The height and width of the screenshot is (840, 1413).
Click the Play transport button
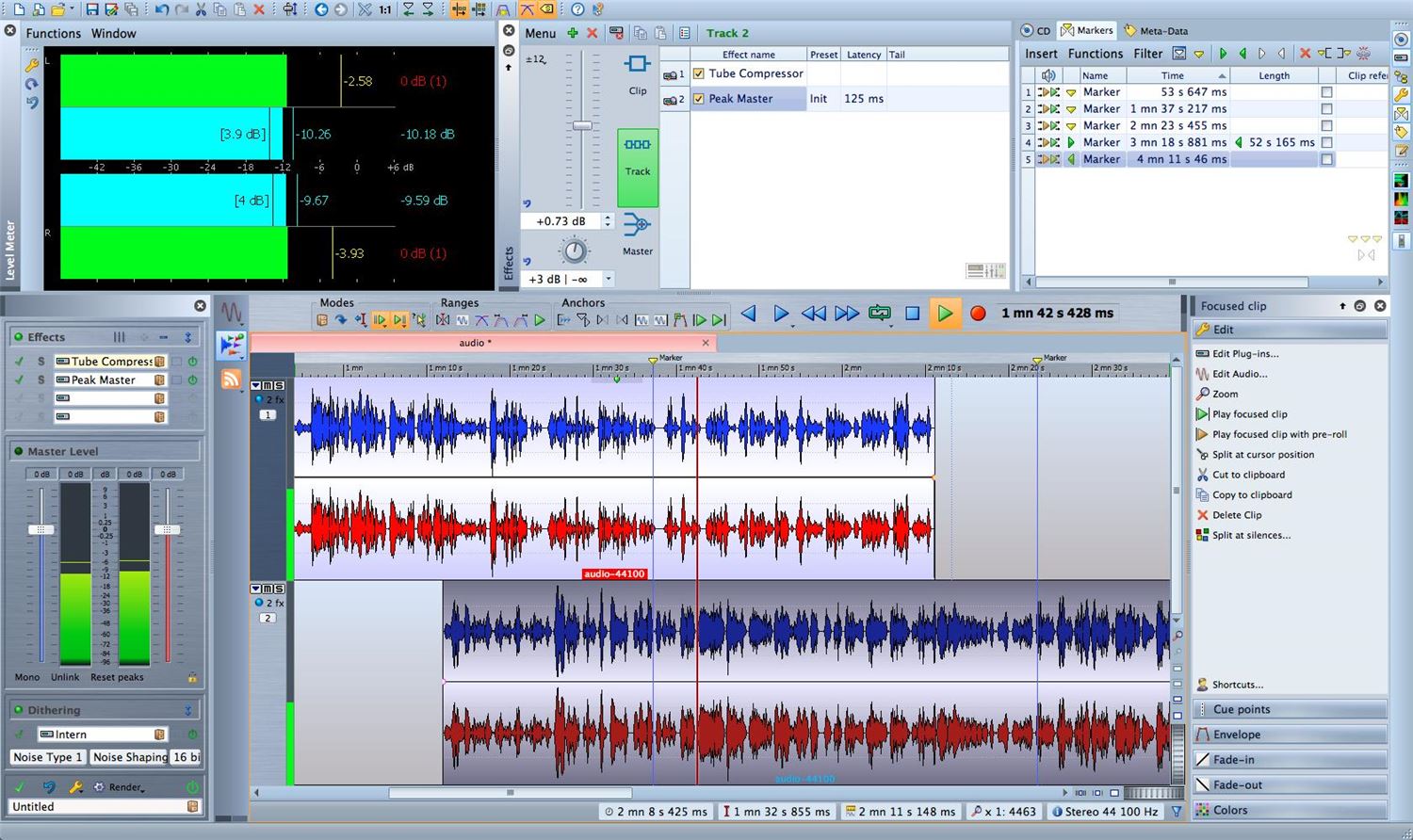(944, 314)
